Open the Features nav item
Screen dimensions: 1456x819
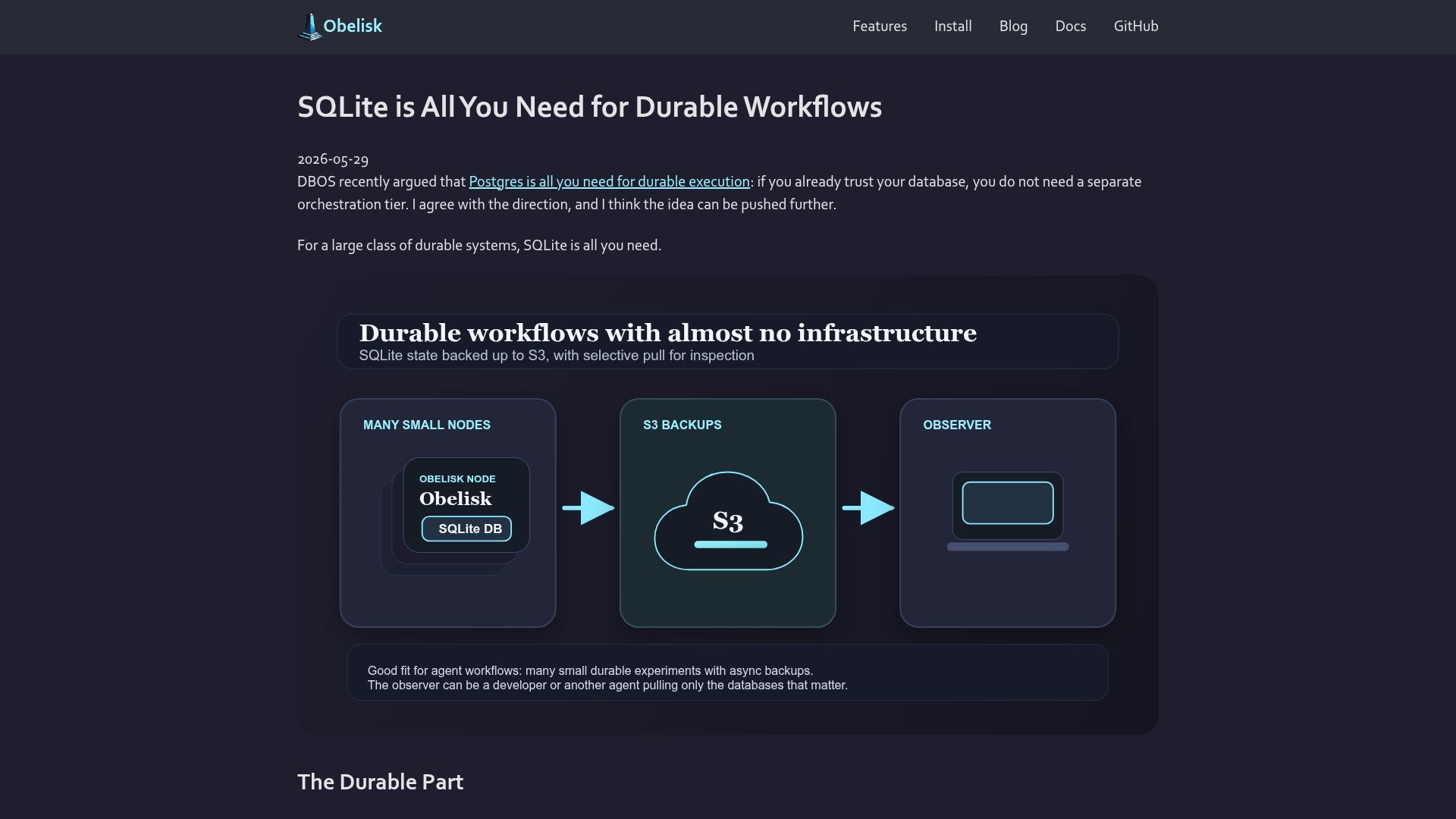(x=880, y=27)
